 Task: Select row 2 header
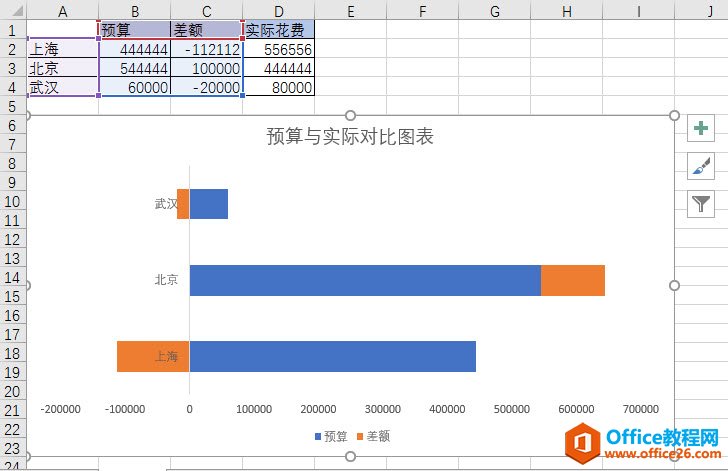click(x=12, y=49)
